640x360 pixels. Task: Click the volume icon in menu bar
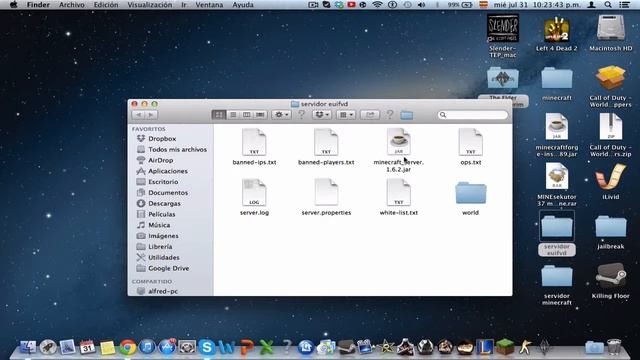pos(422,5)
